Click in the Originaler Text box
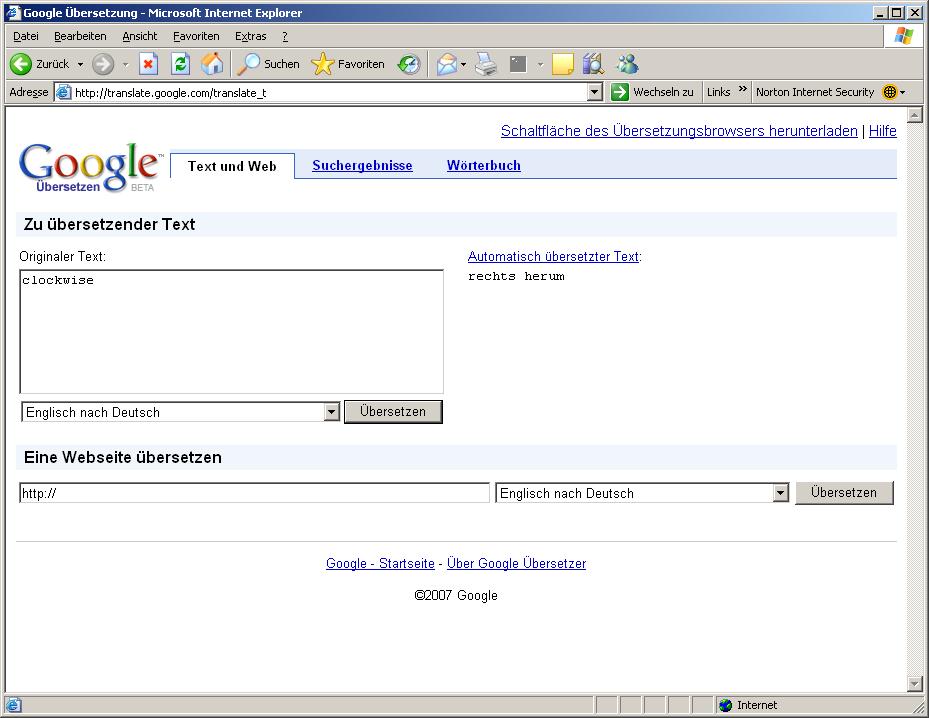The width and height of the screenshot is (929, 718). point(232,332)
